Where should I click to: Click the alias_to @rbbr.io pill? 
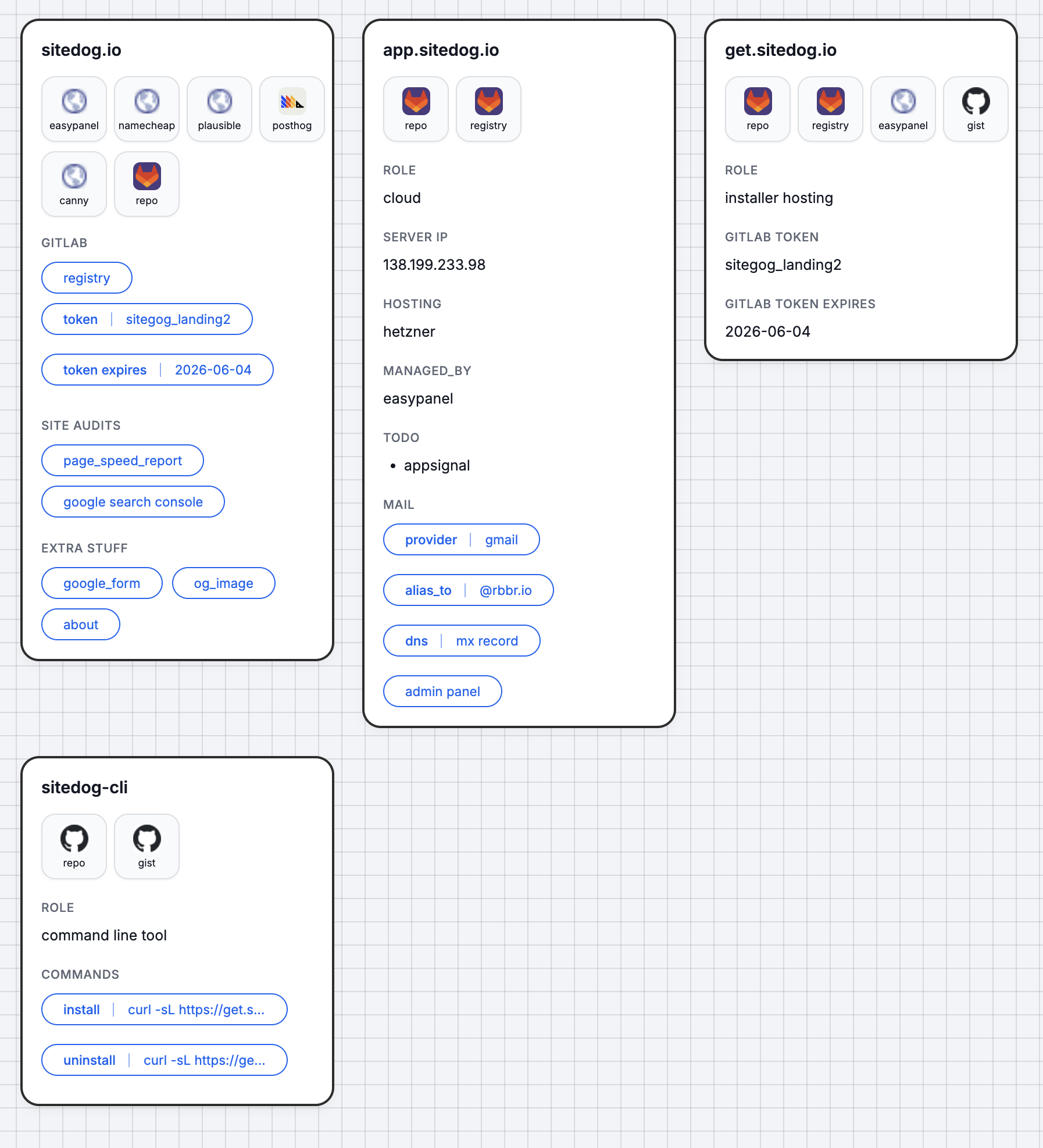coord(469,590)
